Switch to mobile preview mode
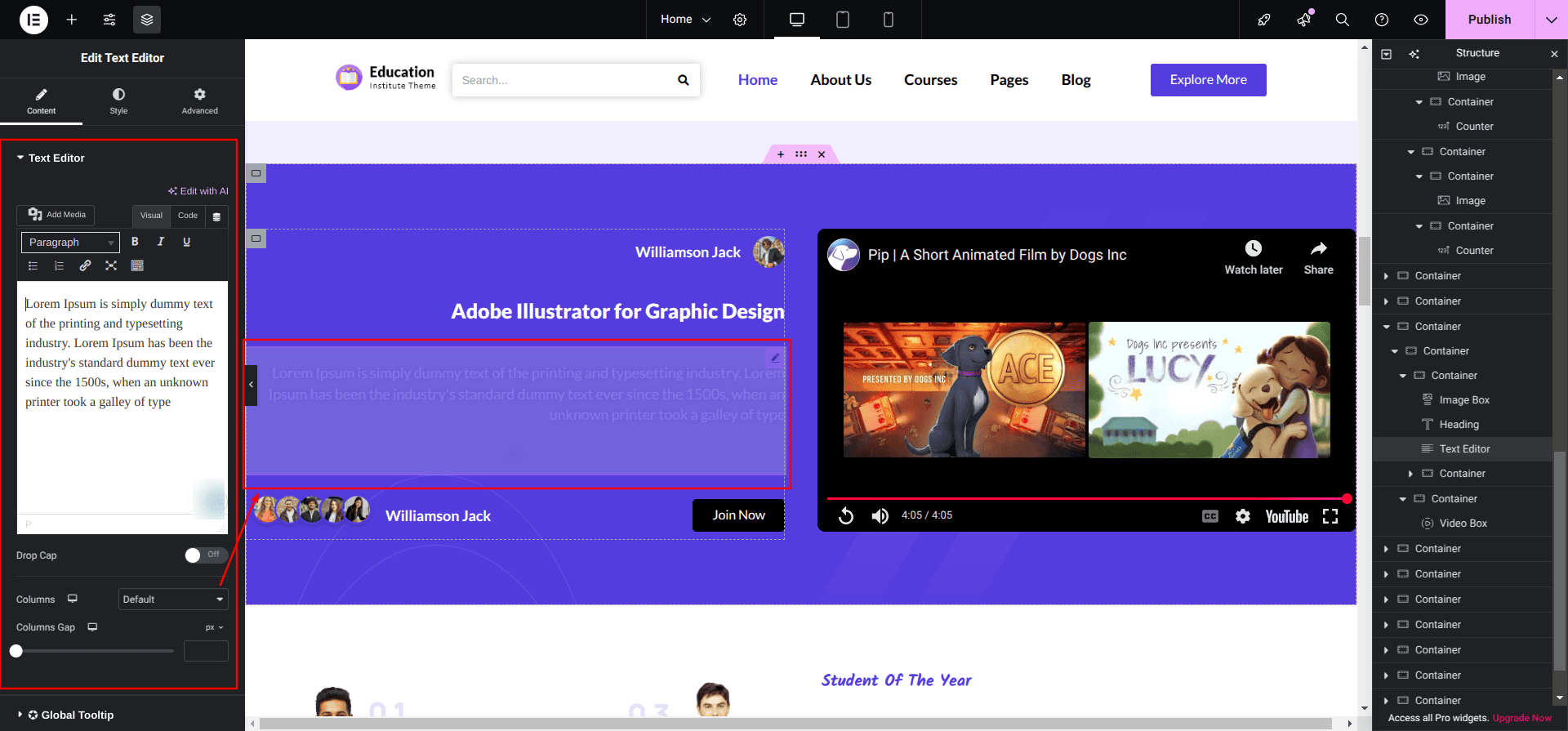The width and height of the screenshot is (1568, 731). [x=889, y=20]
